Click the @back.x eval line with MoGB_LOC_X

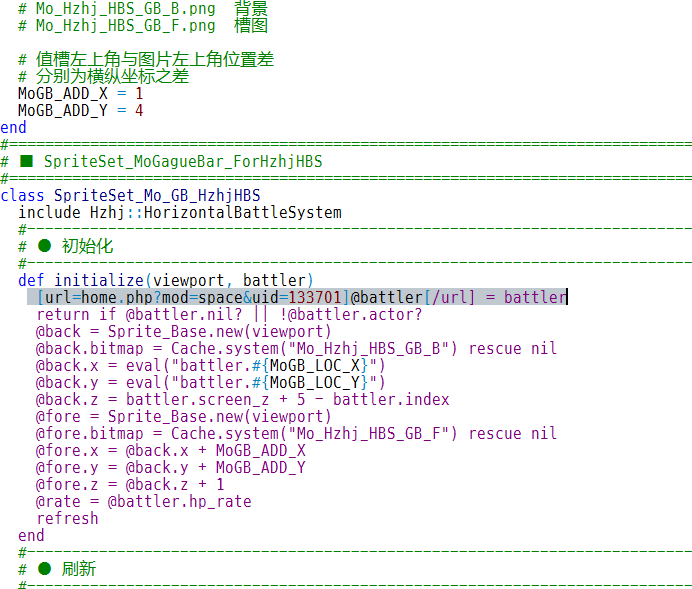pyautogui.click(x=211, y=365)
